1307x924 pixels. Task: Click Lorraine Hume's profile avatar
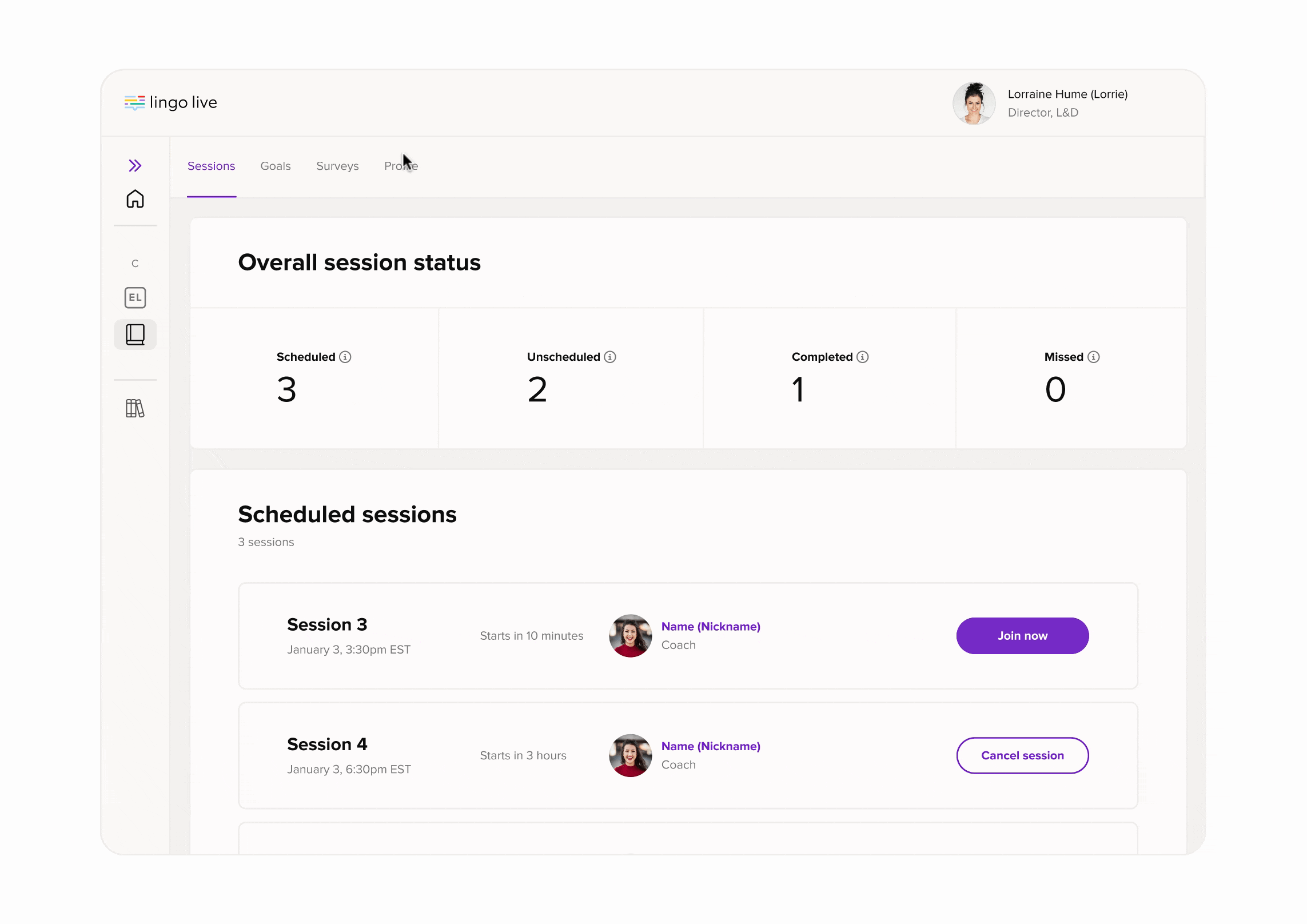coord(974,103)
